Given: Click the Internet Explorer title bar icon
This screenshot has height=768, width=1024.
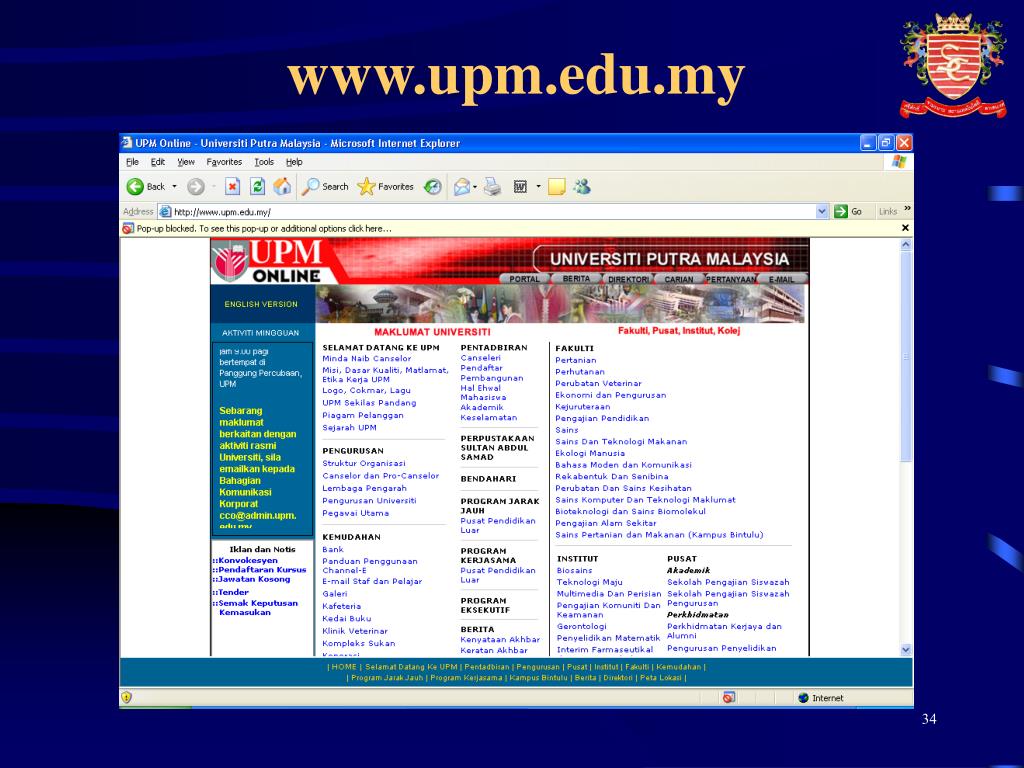Looking at the screenshot, I should 127,142.
